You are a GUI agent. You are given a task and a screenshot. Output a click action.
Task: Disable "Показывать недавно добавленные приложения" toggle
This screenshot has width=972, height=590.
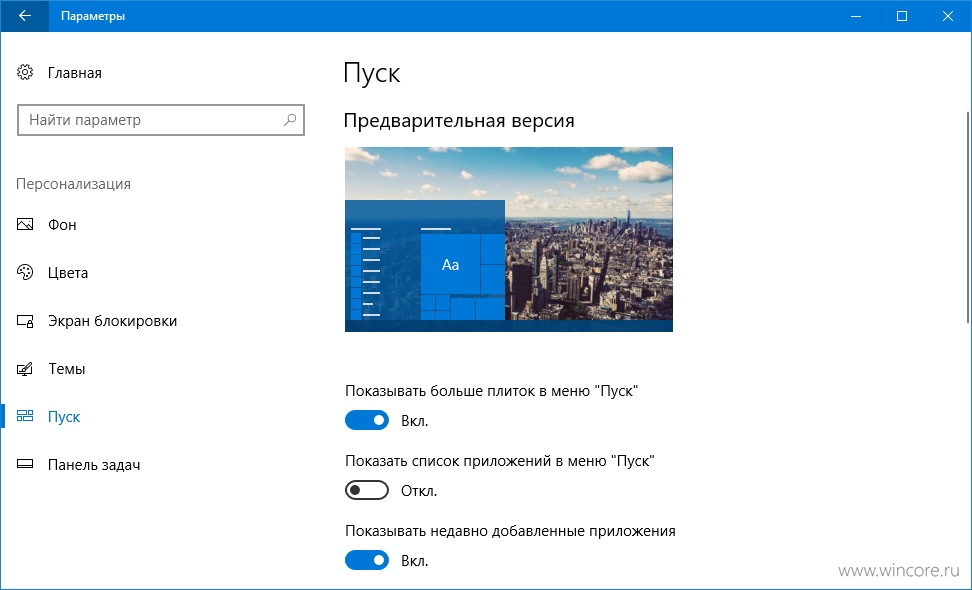[367, 560]
